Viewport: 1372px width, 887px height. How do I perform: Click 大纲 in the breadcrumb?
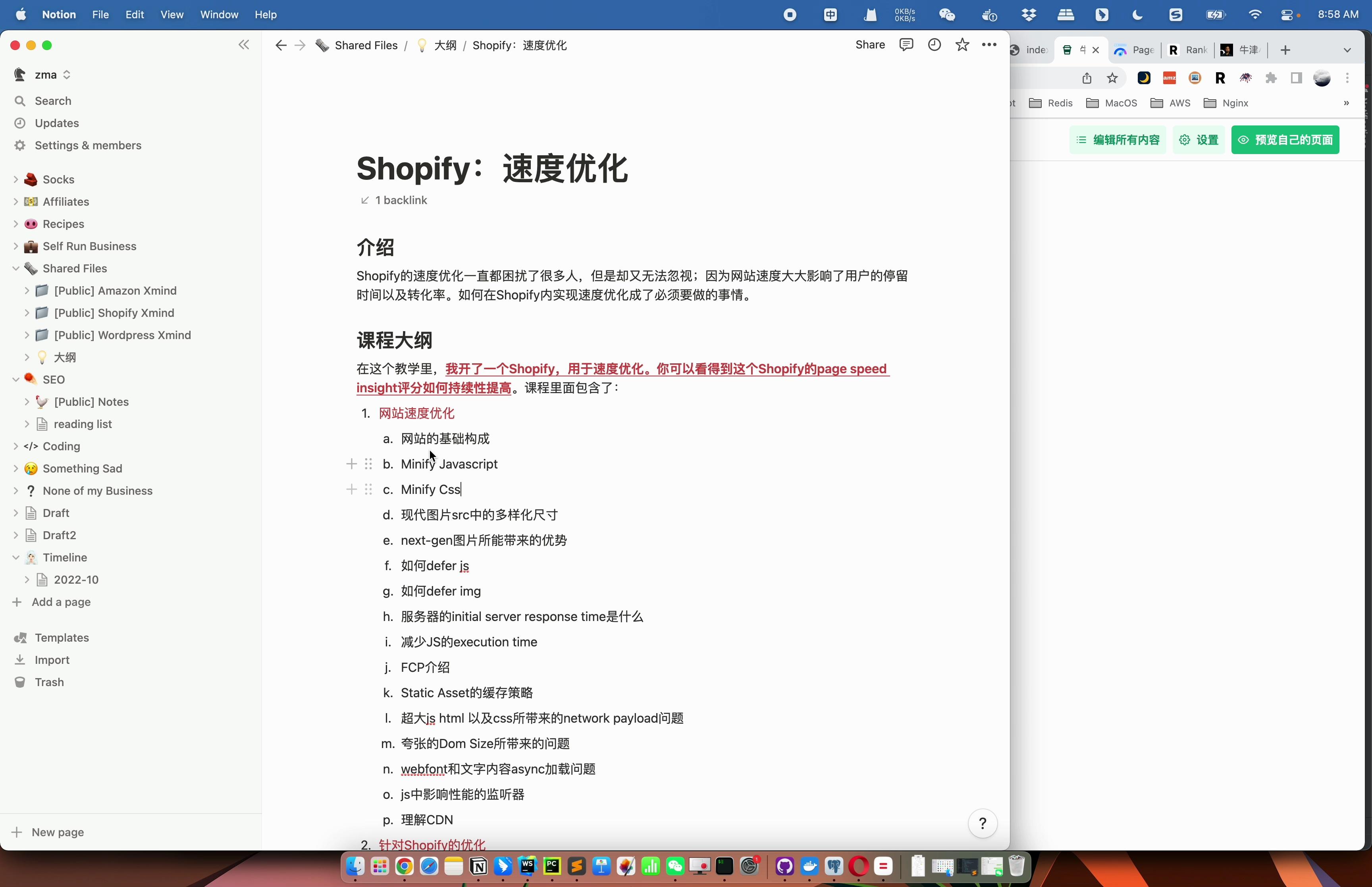coord(445,46)
